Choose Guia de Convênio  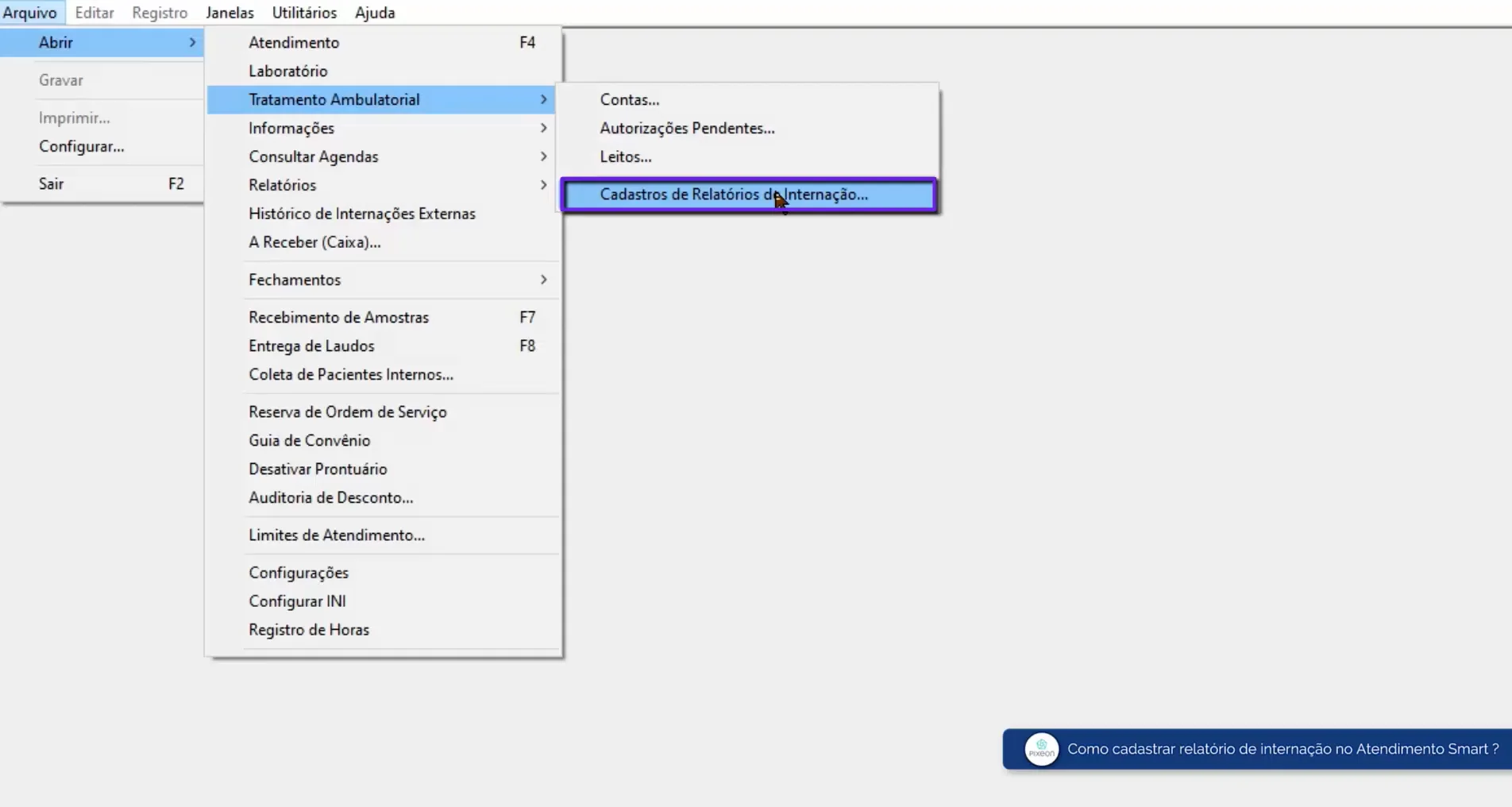click(x=383, y=440)
